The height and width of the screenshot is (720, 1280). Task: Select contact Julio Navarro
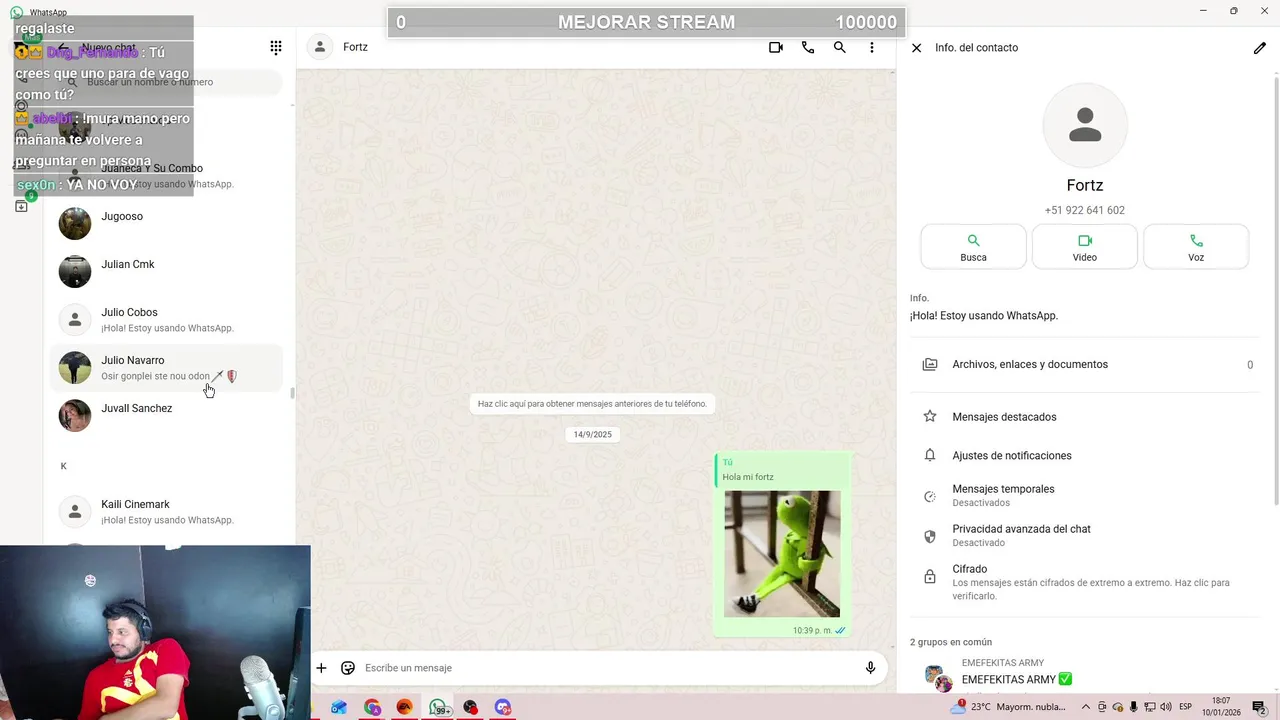[166, 367]
